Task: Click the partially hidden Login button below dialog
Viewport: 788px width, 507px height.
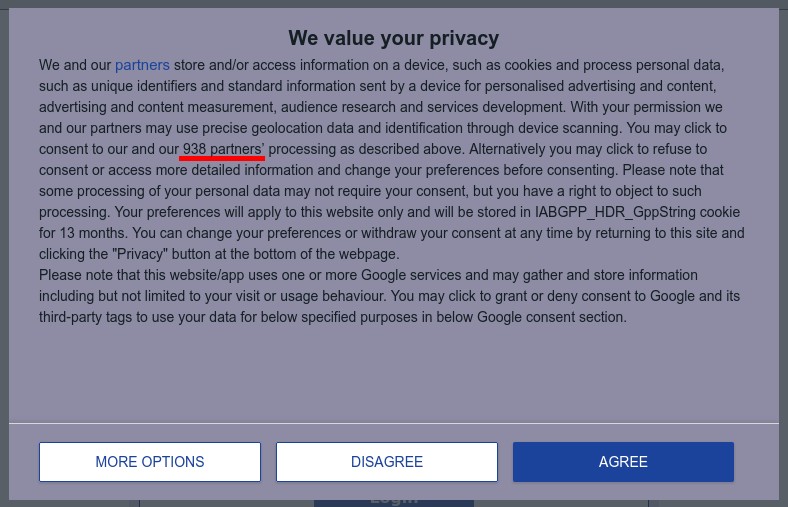Action: [393, 501]
